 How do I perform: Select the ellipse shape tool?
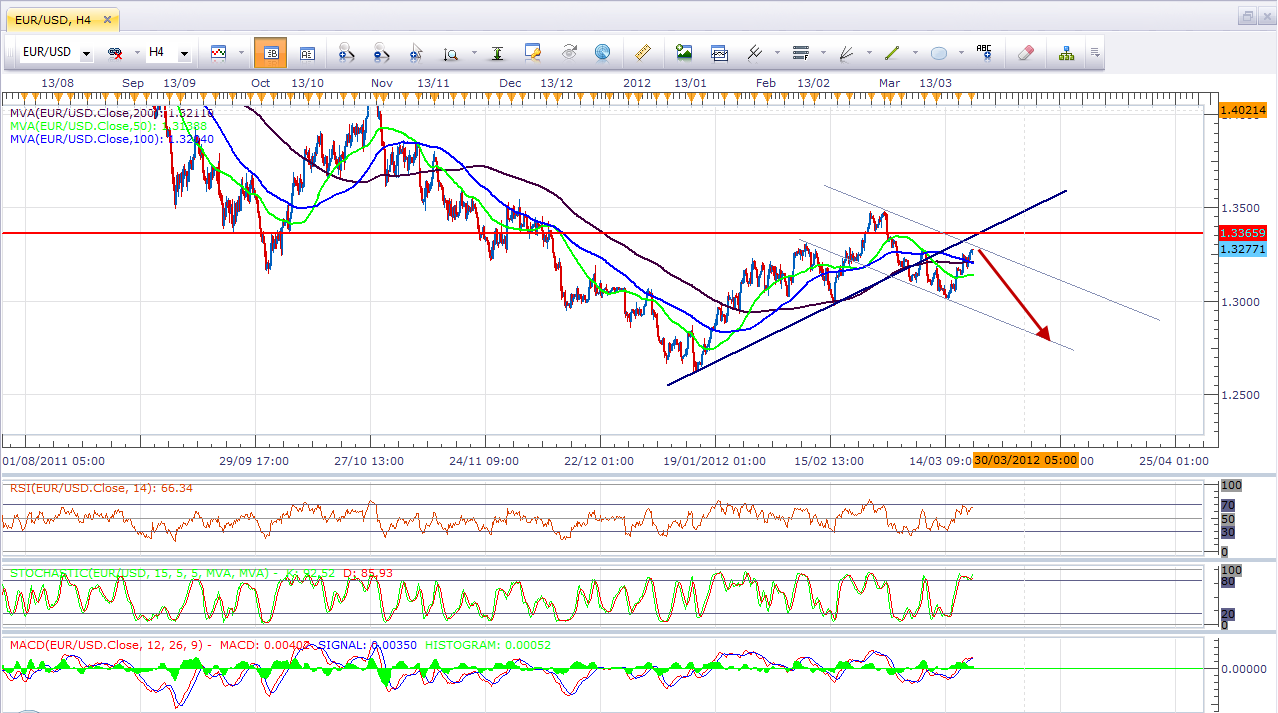pyautogui.click(x=939, y=52)
